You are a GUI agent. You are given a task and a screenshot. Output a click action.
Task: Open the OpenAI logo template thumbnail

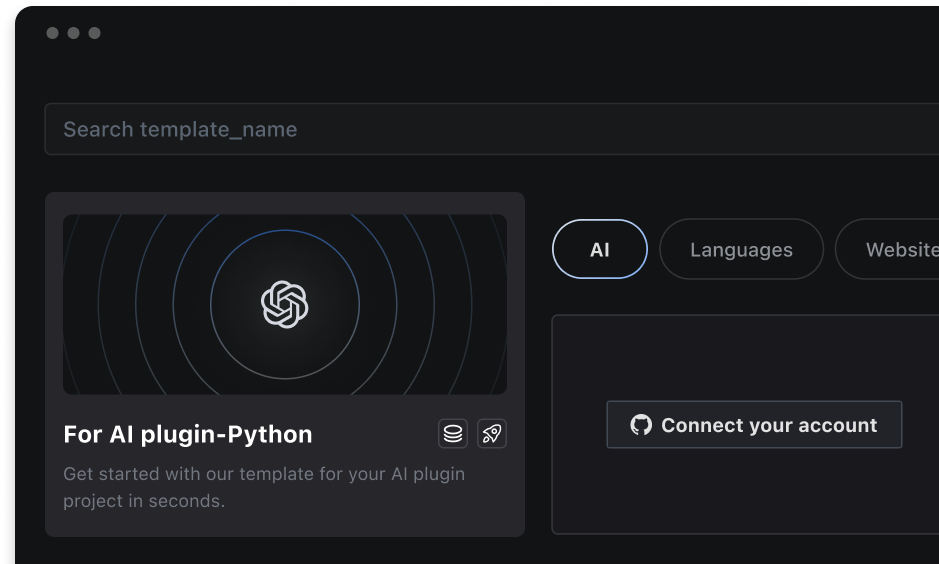(x=285, y=304)
